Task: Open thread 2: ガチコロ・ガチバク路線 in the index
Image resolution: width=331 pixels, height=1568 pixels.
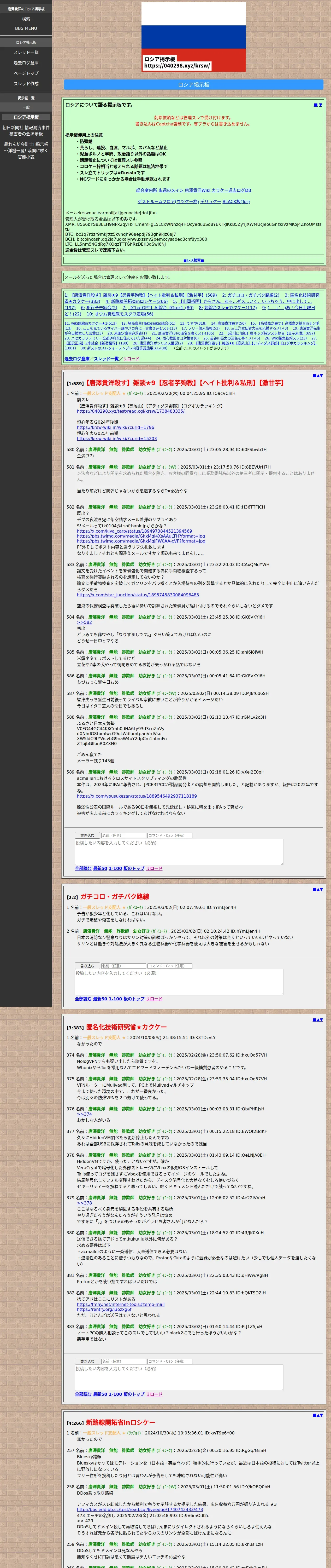Action: coord(251,295)
